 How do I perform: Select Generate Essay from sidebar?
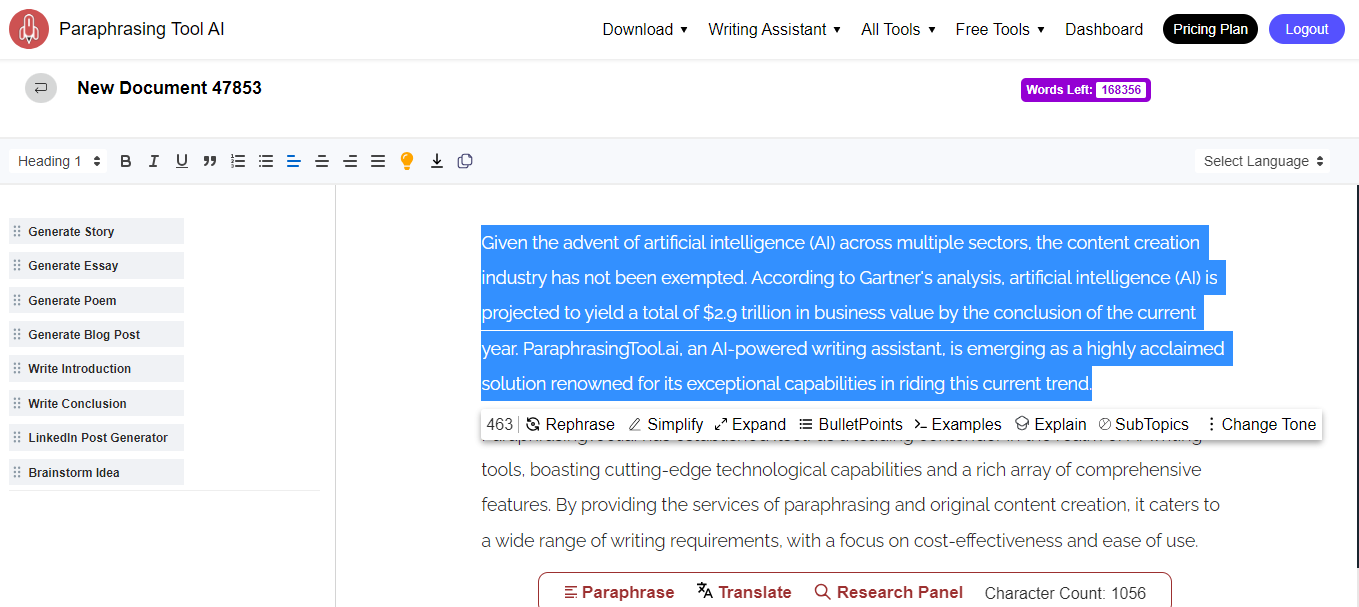pyautogui.click(x=96, y=265)
